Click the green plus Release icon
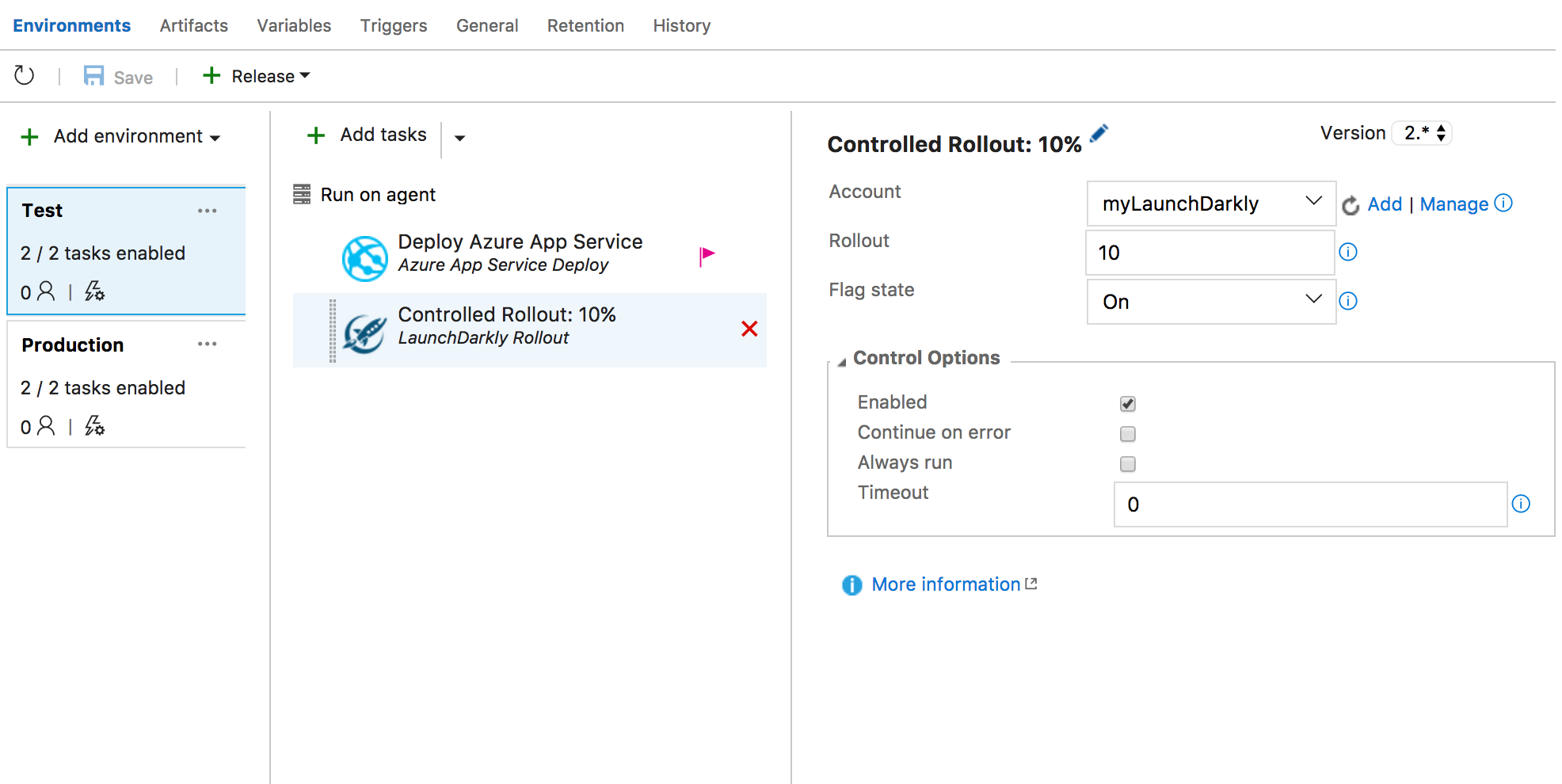The image size is (1562, 784). tap(211, 75)
